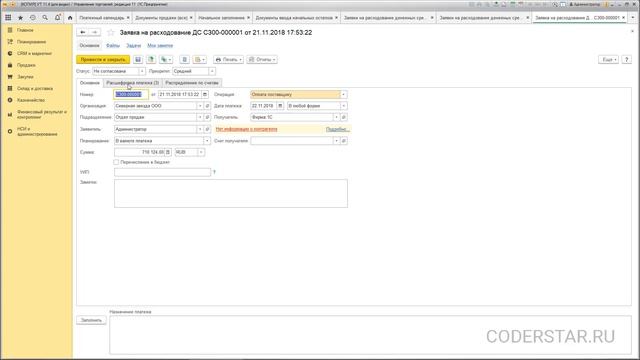
Task: Open help with the ? button
Action: 627,60
